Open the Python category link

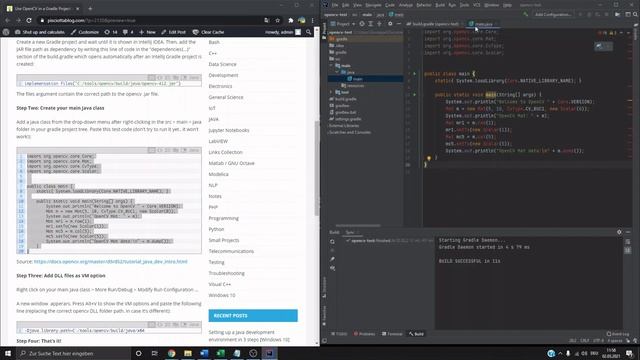(216, 229)
